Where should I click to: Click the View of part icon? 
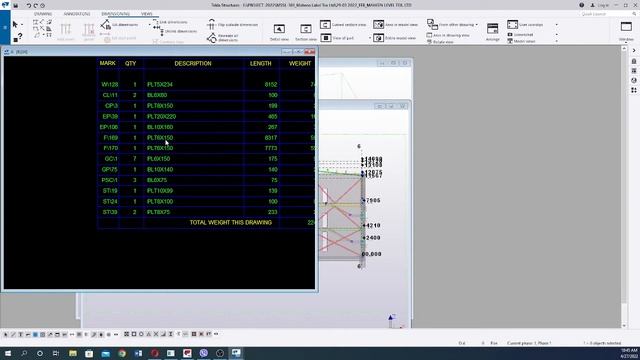click(326, 38)
